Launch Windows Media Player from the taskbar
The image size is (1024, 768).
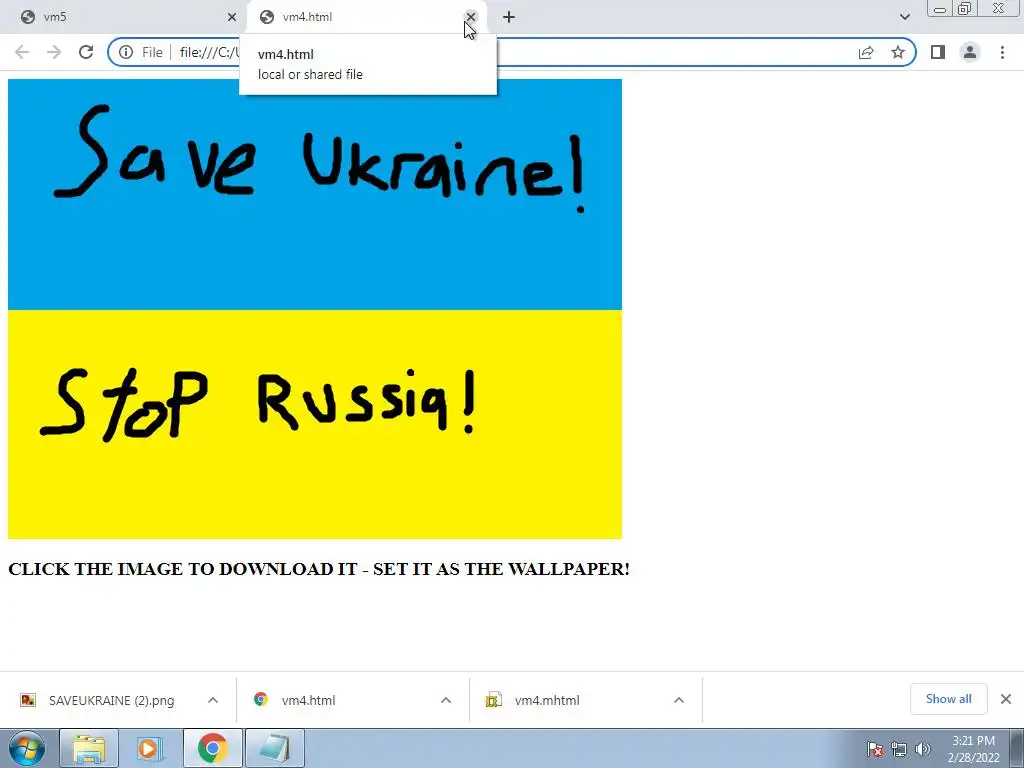point(149,748)
